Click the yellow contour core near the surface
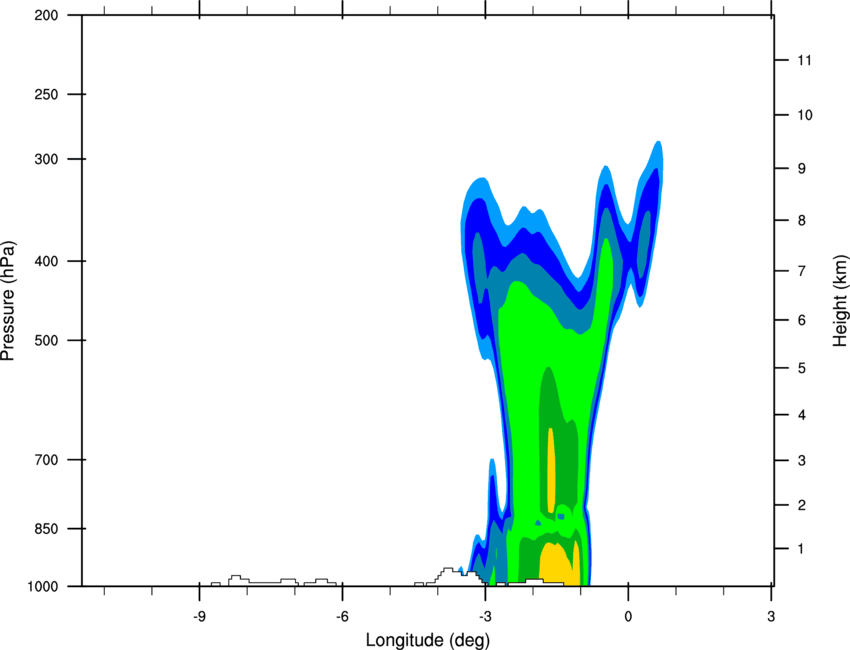Viewport: 850px width, 650px height. [558, 564]
